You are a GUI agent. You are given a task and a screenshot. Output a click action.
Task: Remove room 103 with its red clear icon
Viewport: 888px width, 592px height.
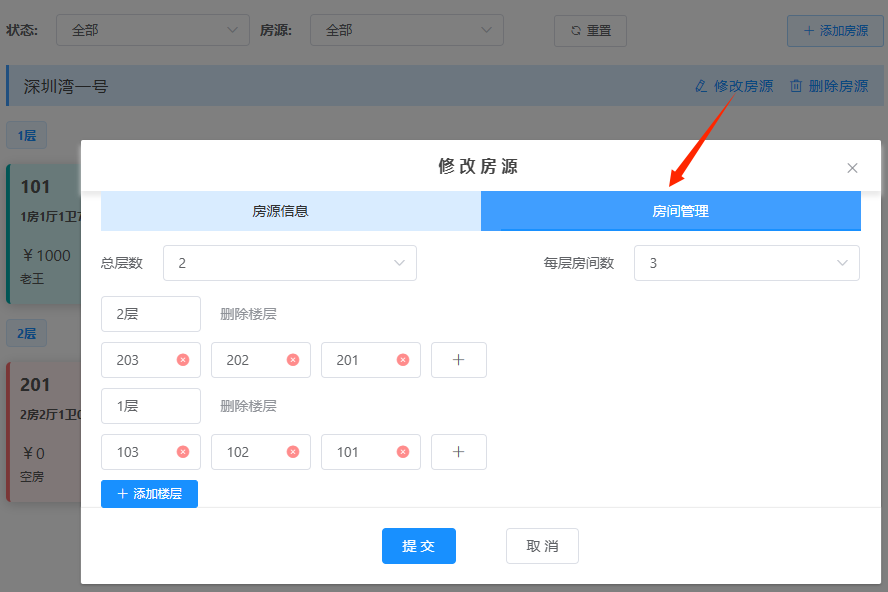click(x=183, y=452)
